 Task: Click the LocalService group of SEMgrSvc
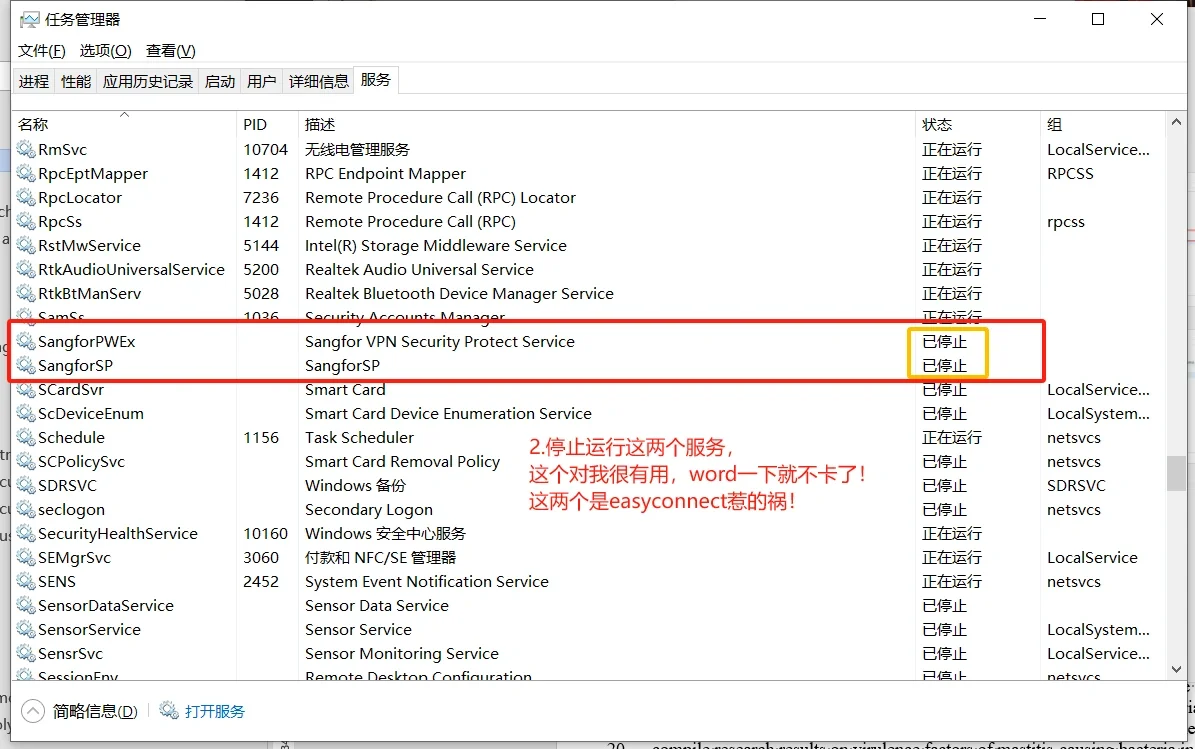pos(1092,558)
